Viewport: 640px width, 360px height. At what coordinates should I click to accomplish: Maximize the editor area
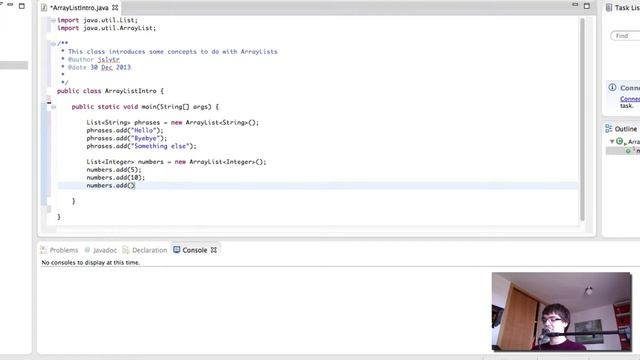[x=587, y=6]
